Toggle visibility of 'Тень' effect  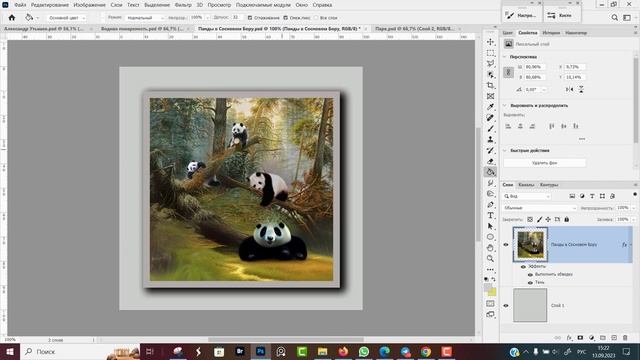click(x=530, y=282)
